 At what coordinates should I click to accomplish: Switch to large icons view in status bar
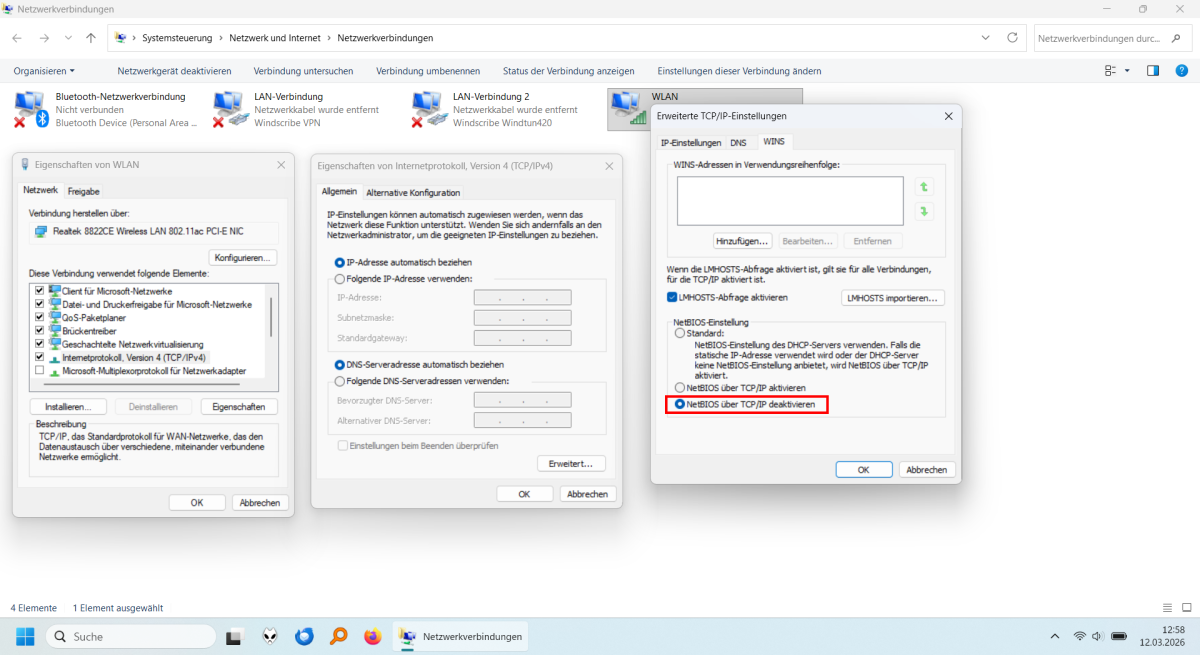(x=1186, y=607)
